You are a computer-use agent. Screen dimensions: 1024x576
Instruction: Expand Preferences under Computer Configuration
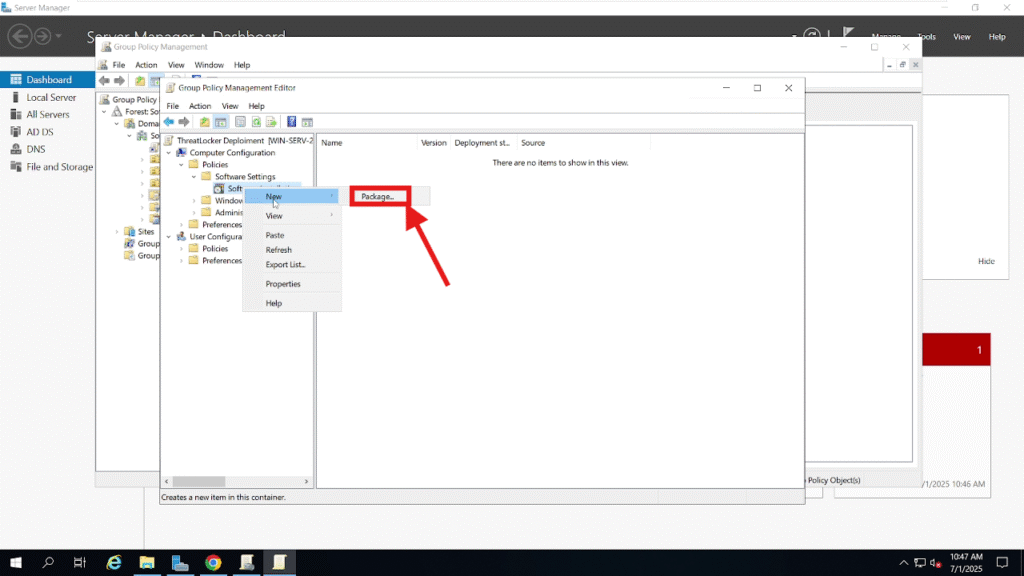pos(182,225)
